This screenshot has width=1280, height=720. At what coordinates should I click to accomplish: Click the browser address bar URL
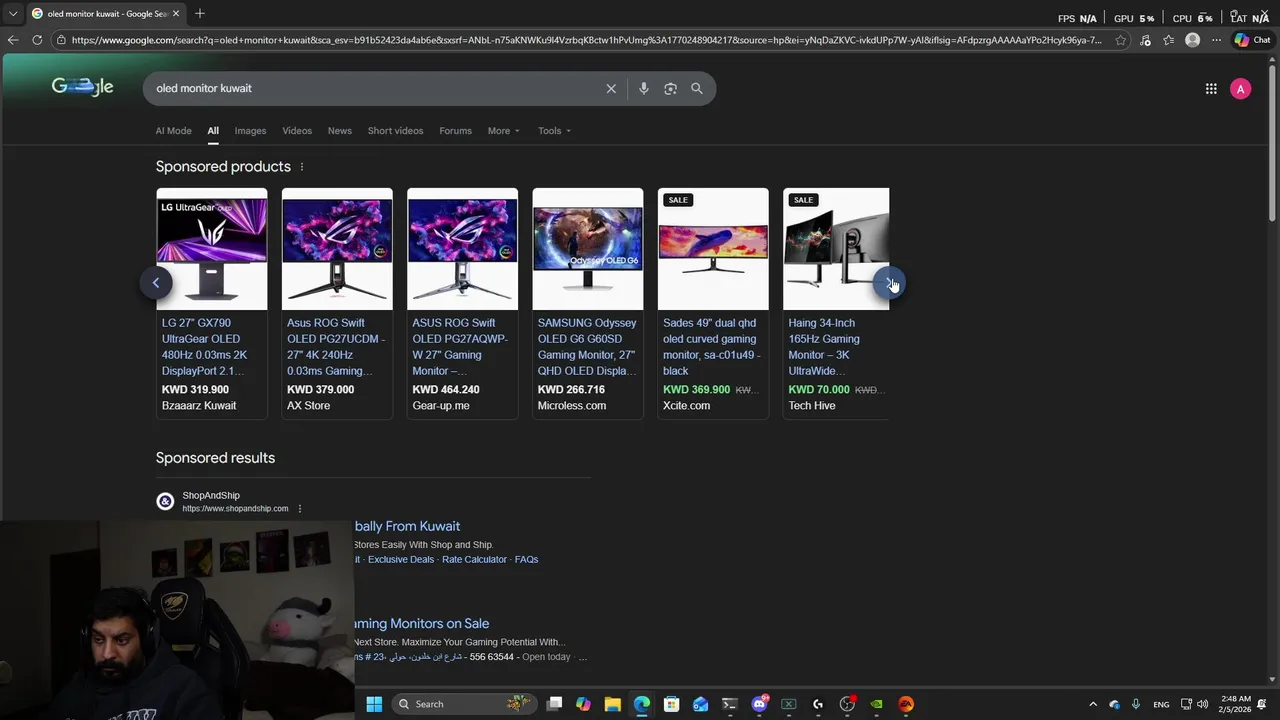(x=585, y=40)
